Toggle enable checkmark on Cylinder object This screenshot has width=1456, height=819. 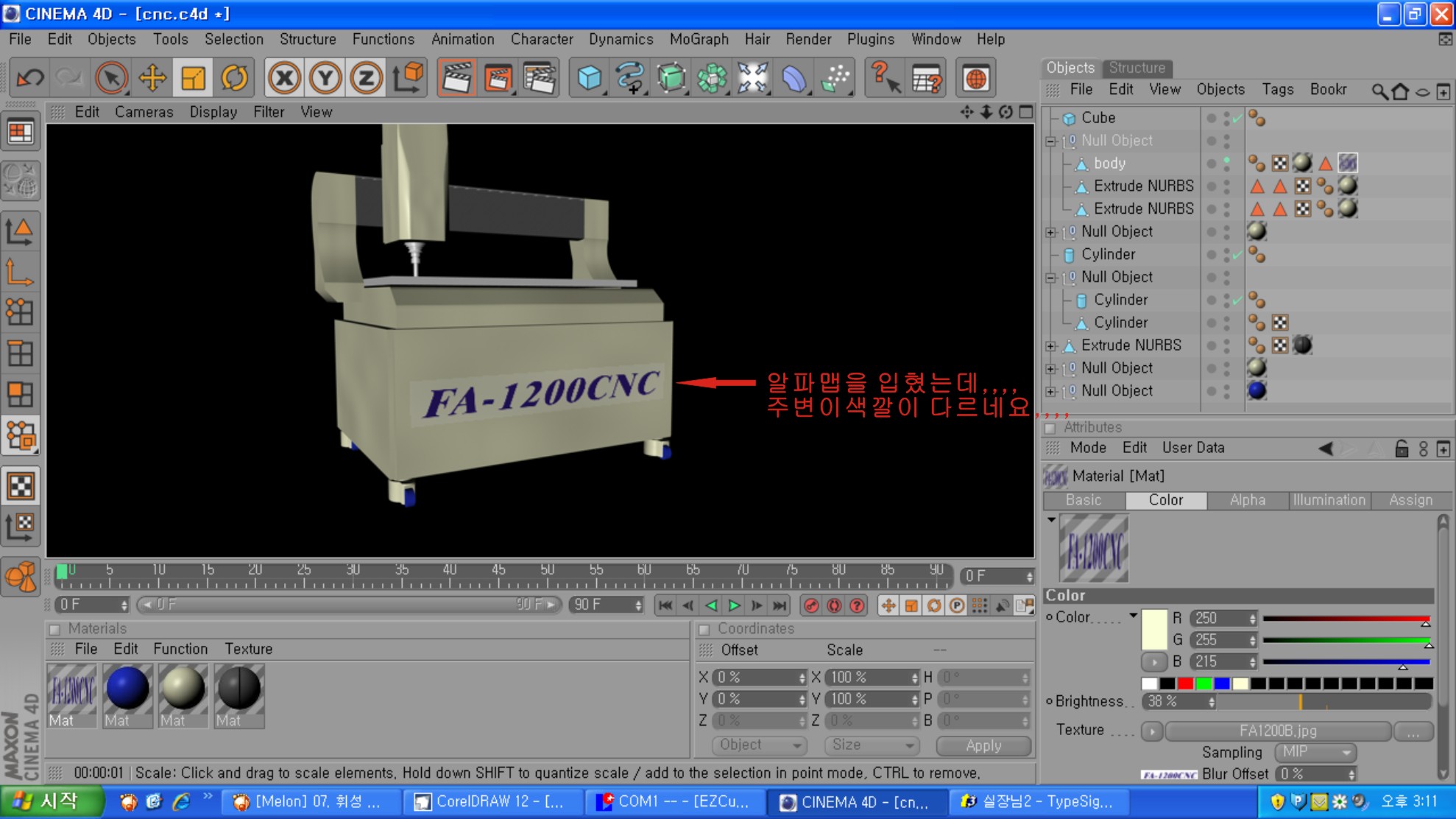1237,255
